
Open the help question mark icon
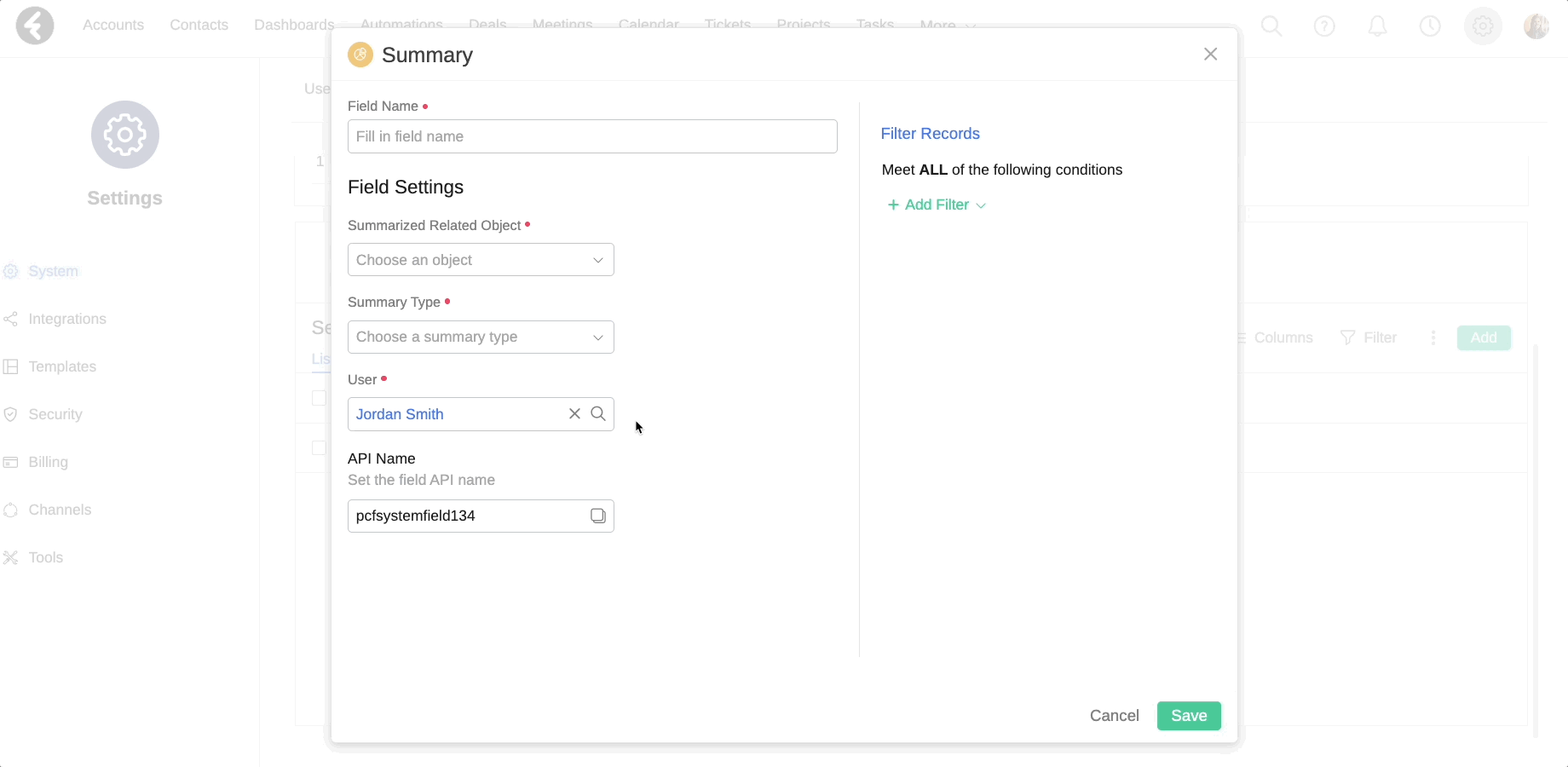pyautogui.click(x=1324, y=26)
